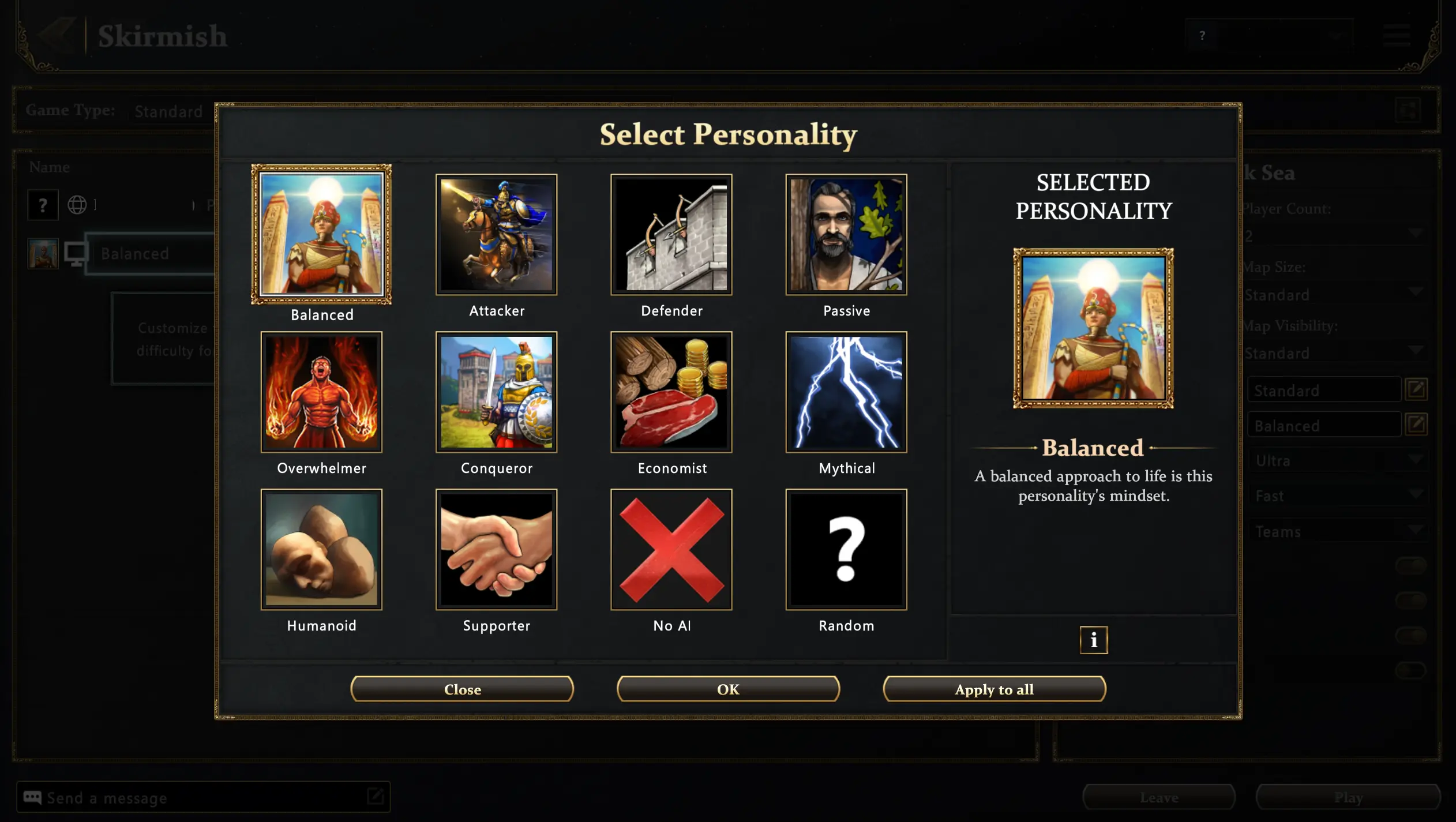Screen dimensions: 1456x822
Task: Pick the Random question mark icon
Action: click(846, 549)
